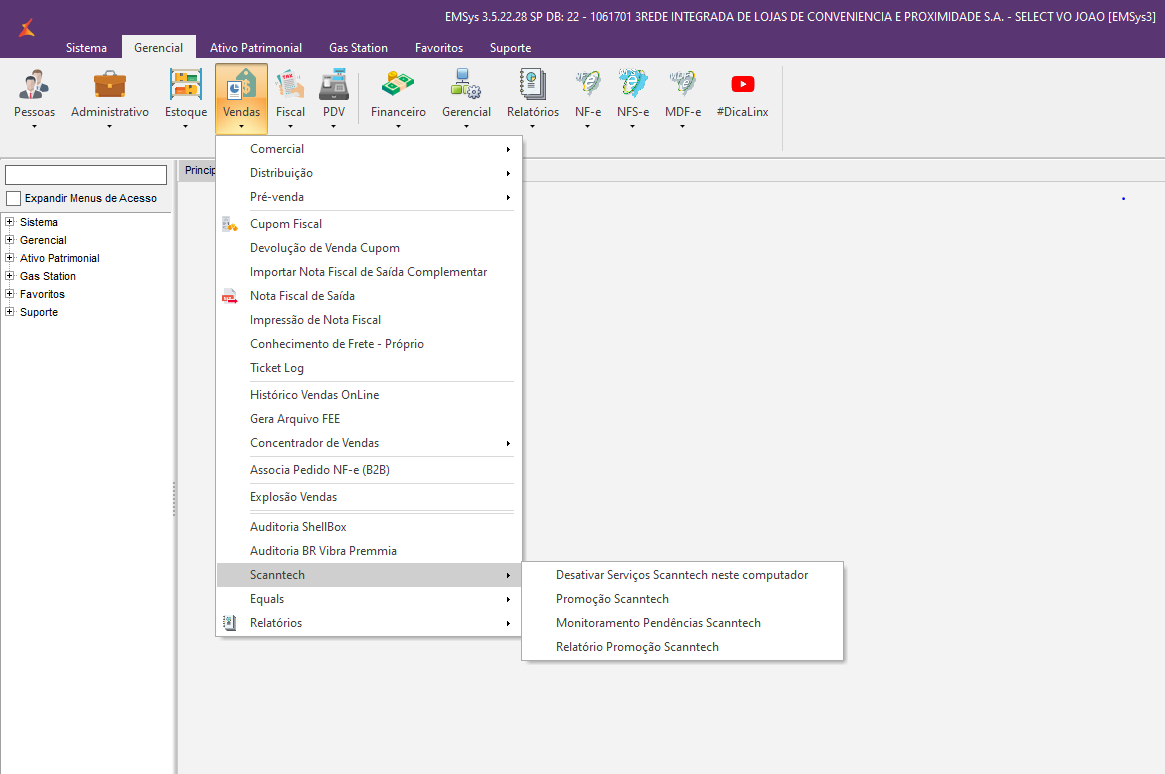The width and height of the screenshot is (1165, 774).
Task: Open Explosão Vendas entry
Action: tap(369, 497)
